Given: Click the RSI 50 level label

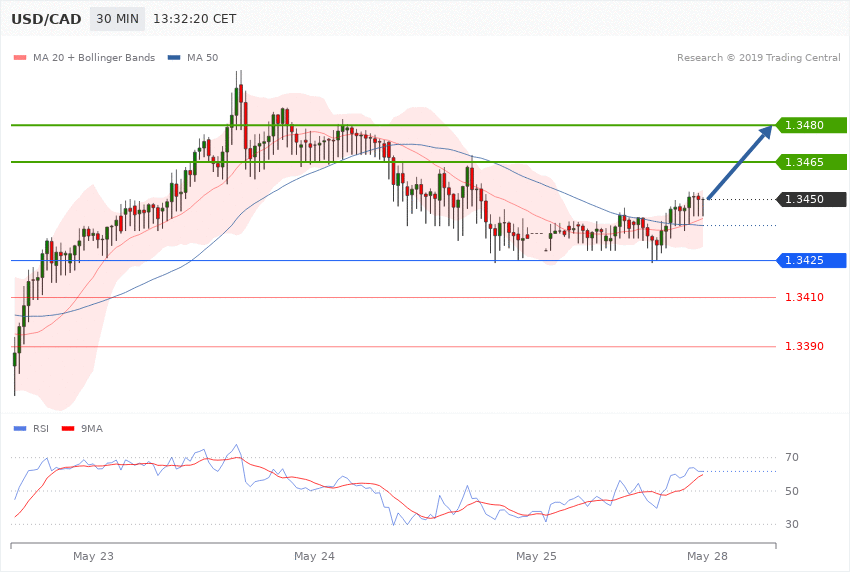Looking at the screenshot, I should [792, 491].
